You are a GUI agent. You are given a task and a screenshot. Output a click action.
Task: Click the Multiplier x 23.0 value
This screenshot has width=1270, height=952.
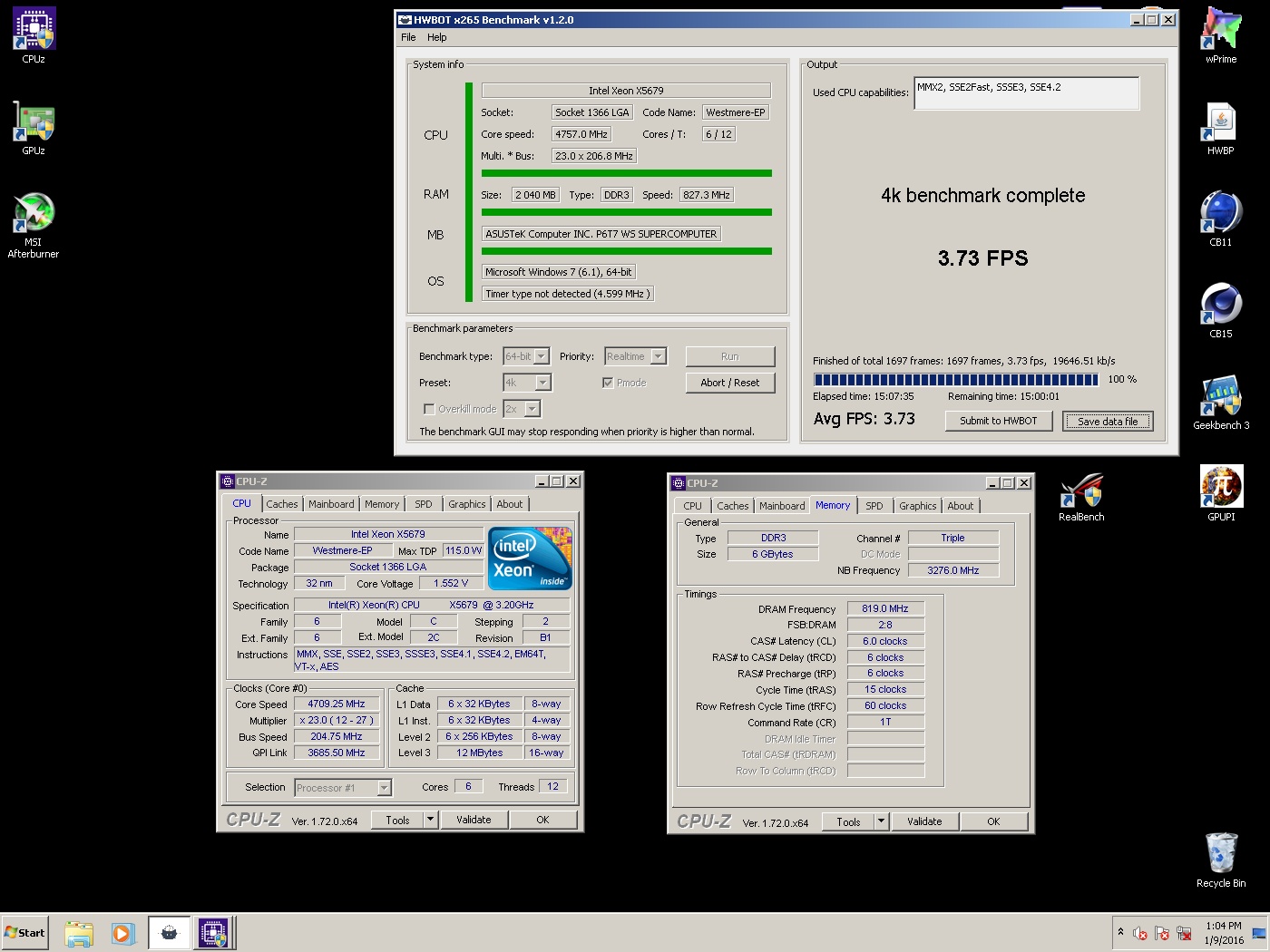pos(337,720)
